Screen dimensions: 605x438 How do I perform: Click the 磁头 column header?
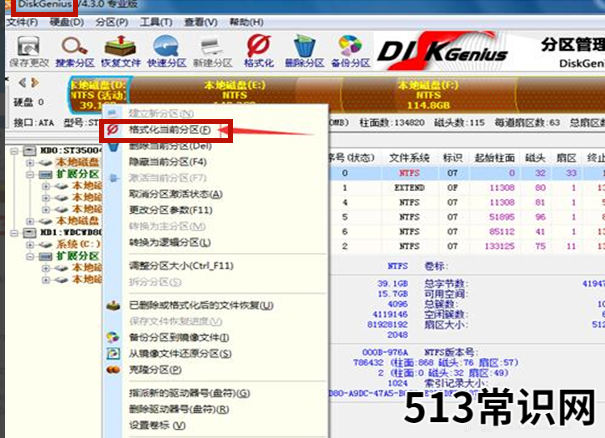[x=536, y=158]
